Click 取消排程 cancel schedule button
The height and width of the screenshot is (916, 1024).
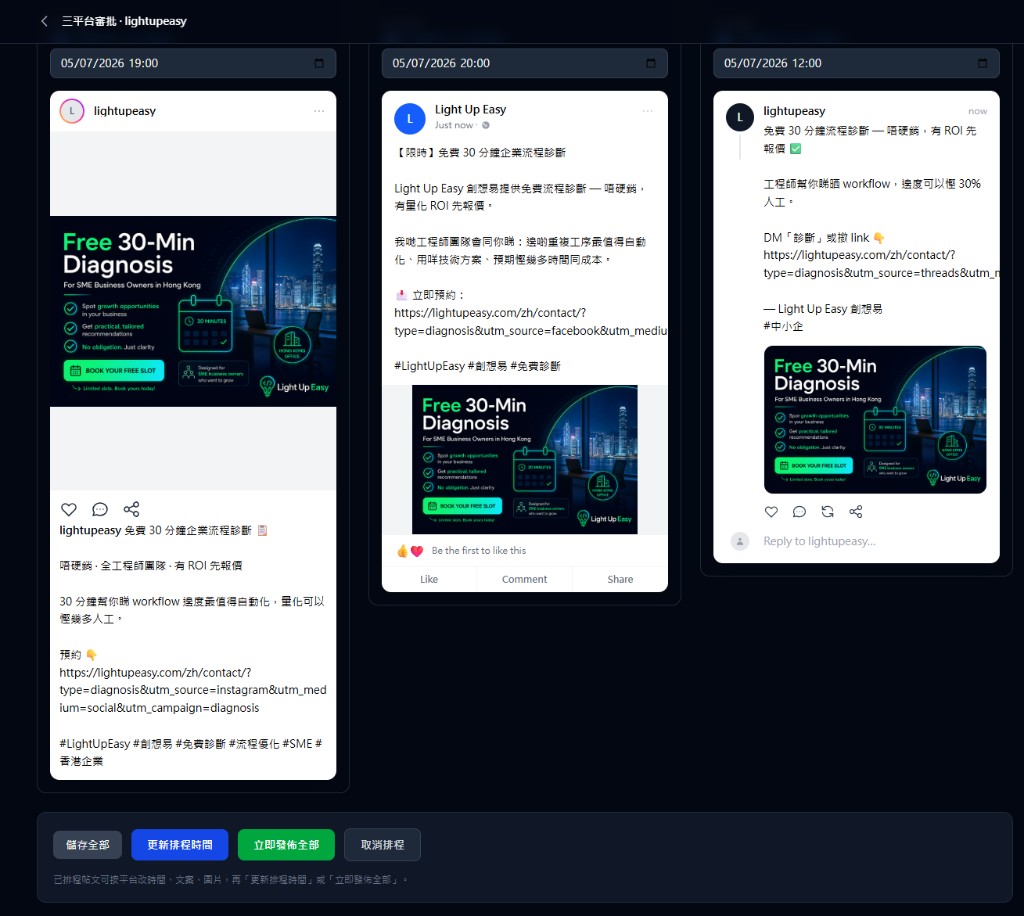tap(382, 845)
